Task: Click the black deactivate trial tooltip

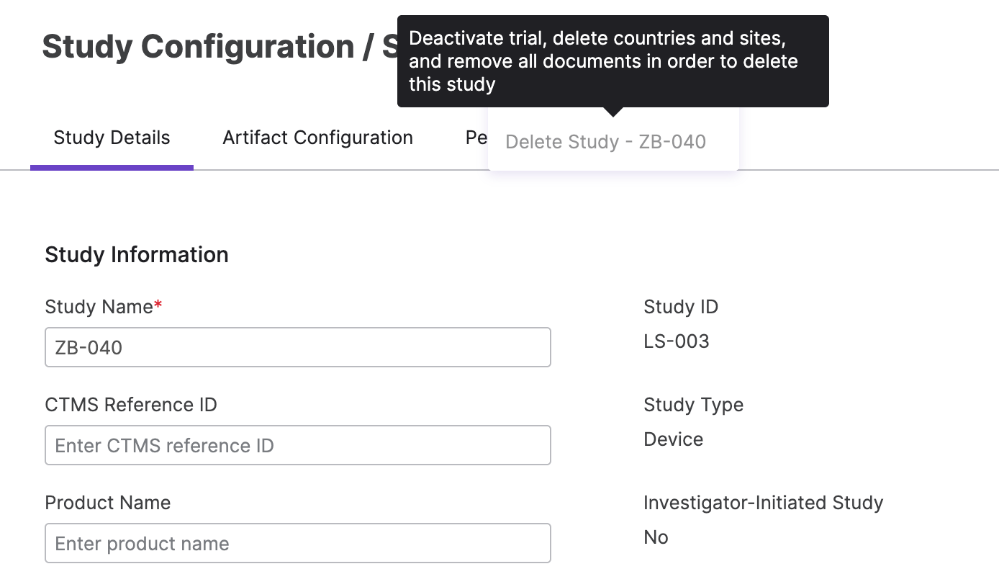Action: [612, 61]
